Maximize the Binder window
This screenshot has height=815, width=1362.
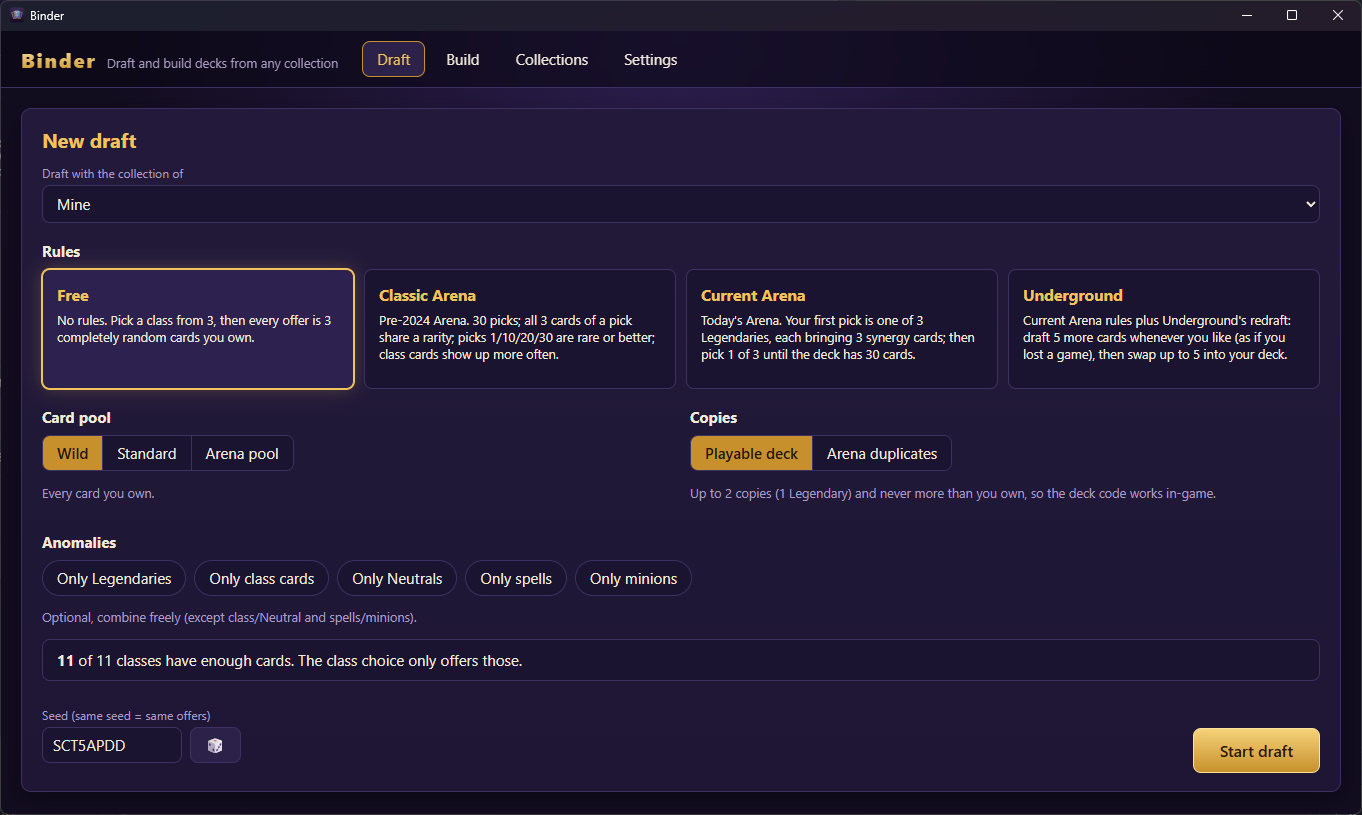1292,15
